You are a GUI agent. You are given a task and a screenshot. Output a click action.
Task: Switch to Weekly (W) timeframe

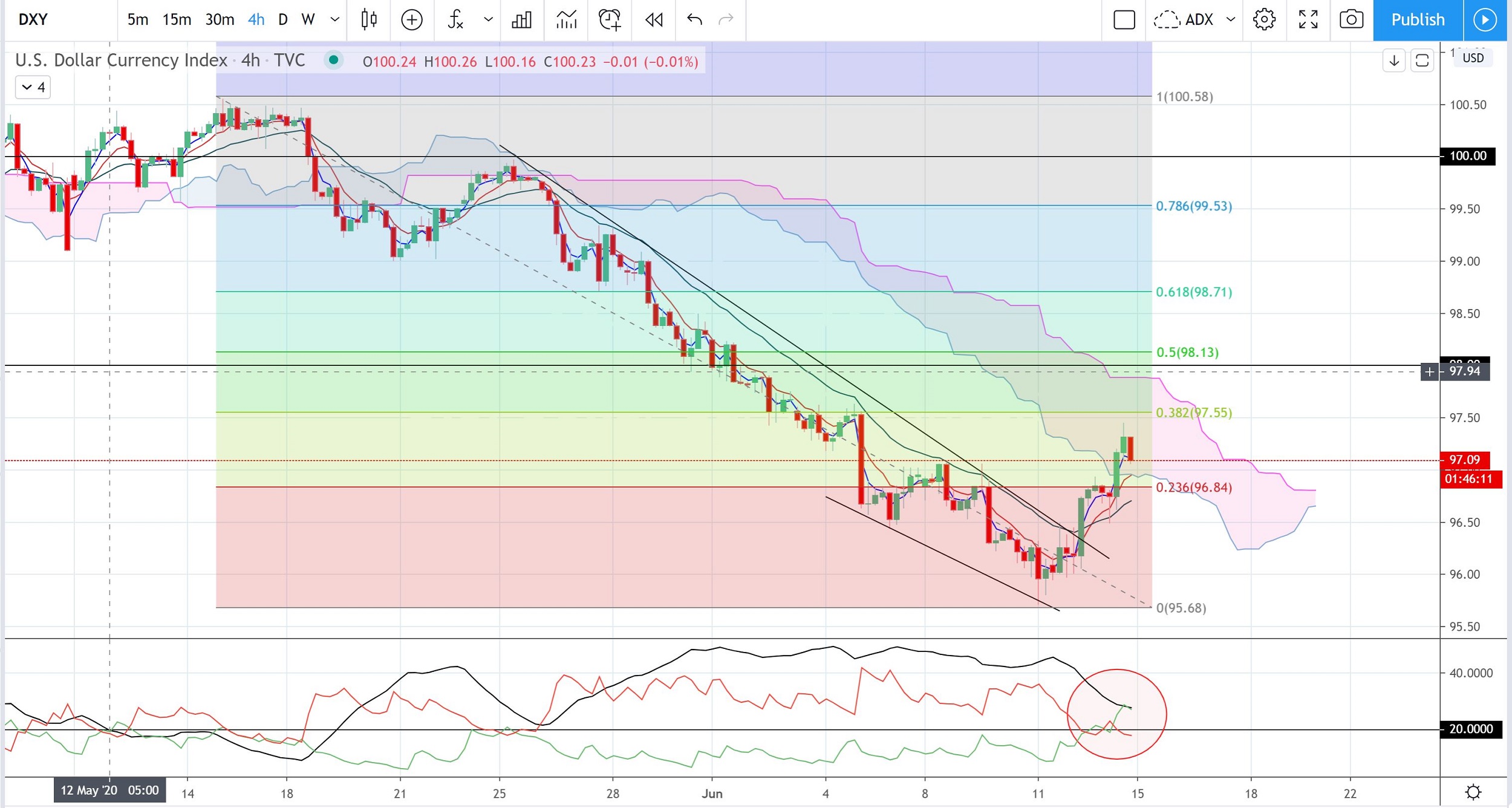(x=308, y=20)
